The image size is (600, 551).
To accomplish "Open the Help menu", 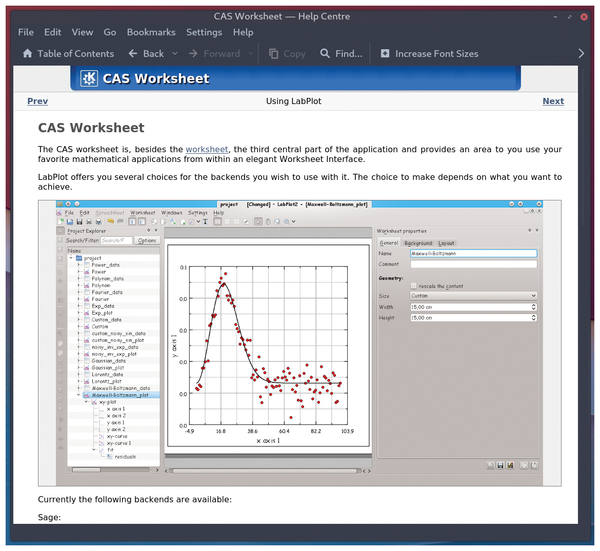I will pos(243,32).
